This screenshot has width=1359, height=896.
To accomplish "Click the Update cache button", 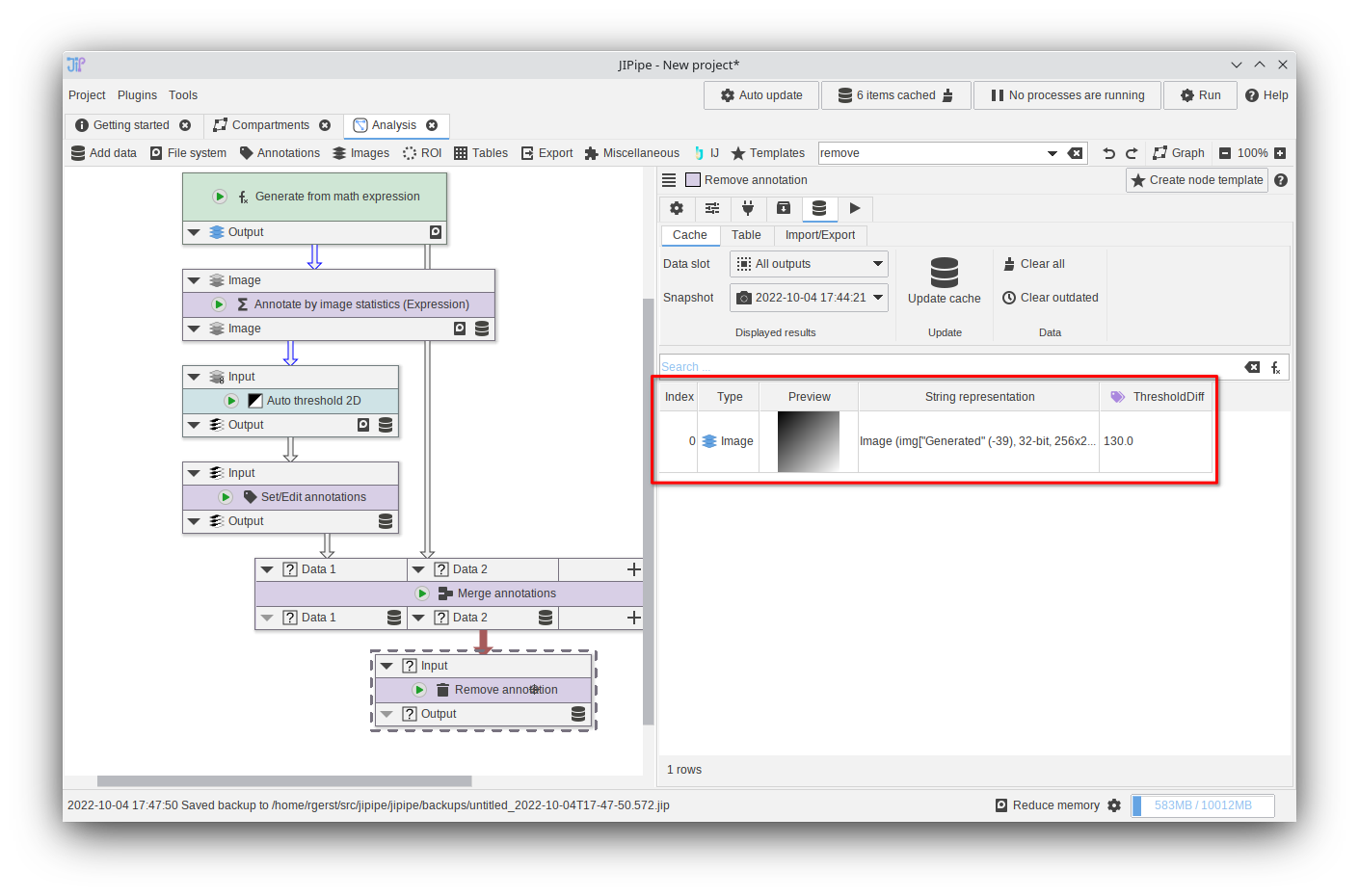I will coord(944,280).
